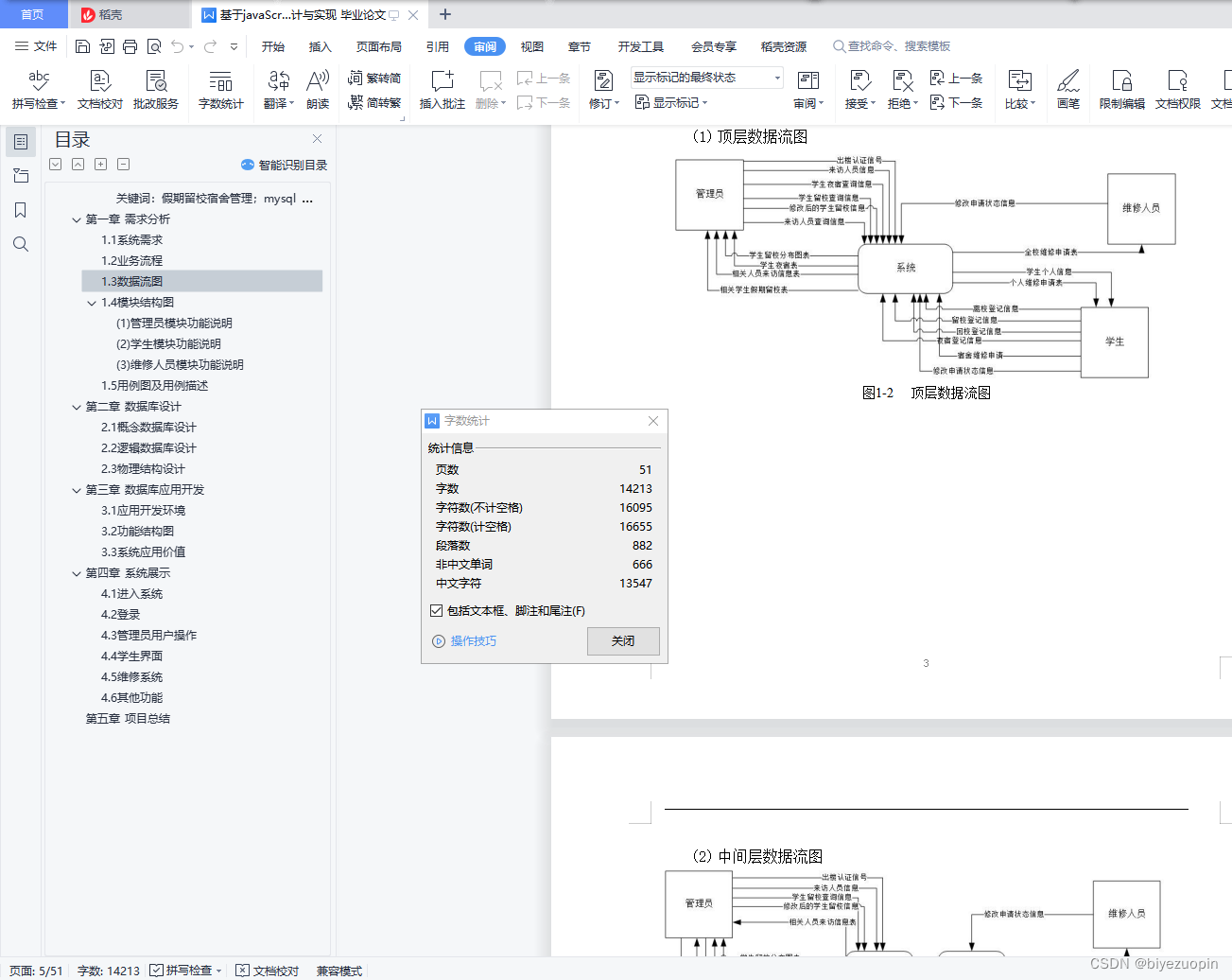Switch to the 视图 ribbon tab
The width and height of the screenshot is (1232, 980).
(x=532, y=46)
